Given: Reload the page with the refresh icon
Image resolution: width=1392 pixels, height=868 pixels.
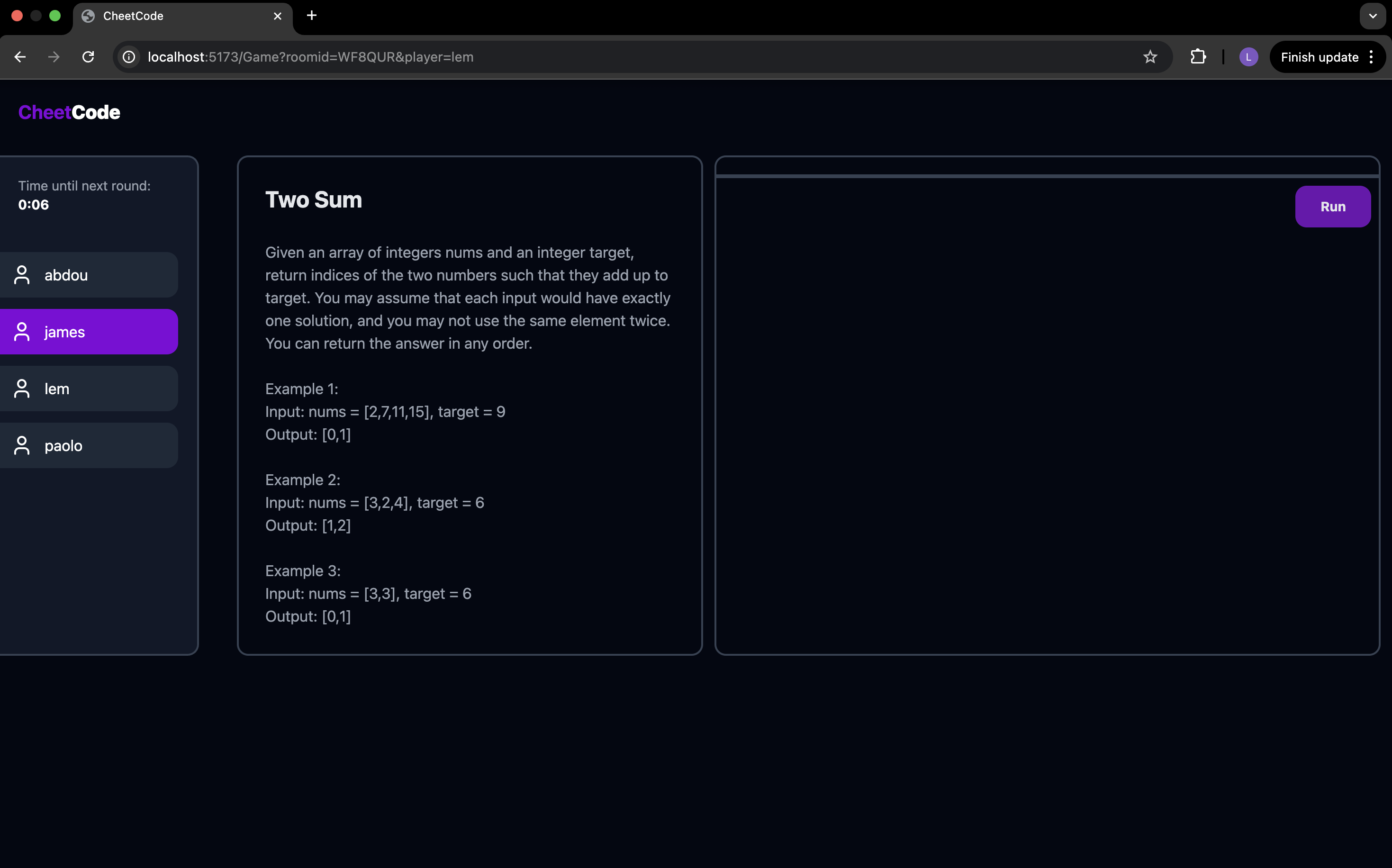Looking at the screenshot, I should click(88, 57).
